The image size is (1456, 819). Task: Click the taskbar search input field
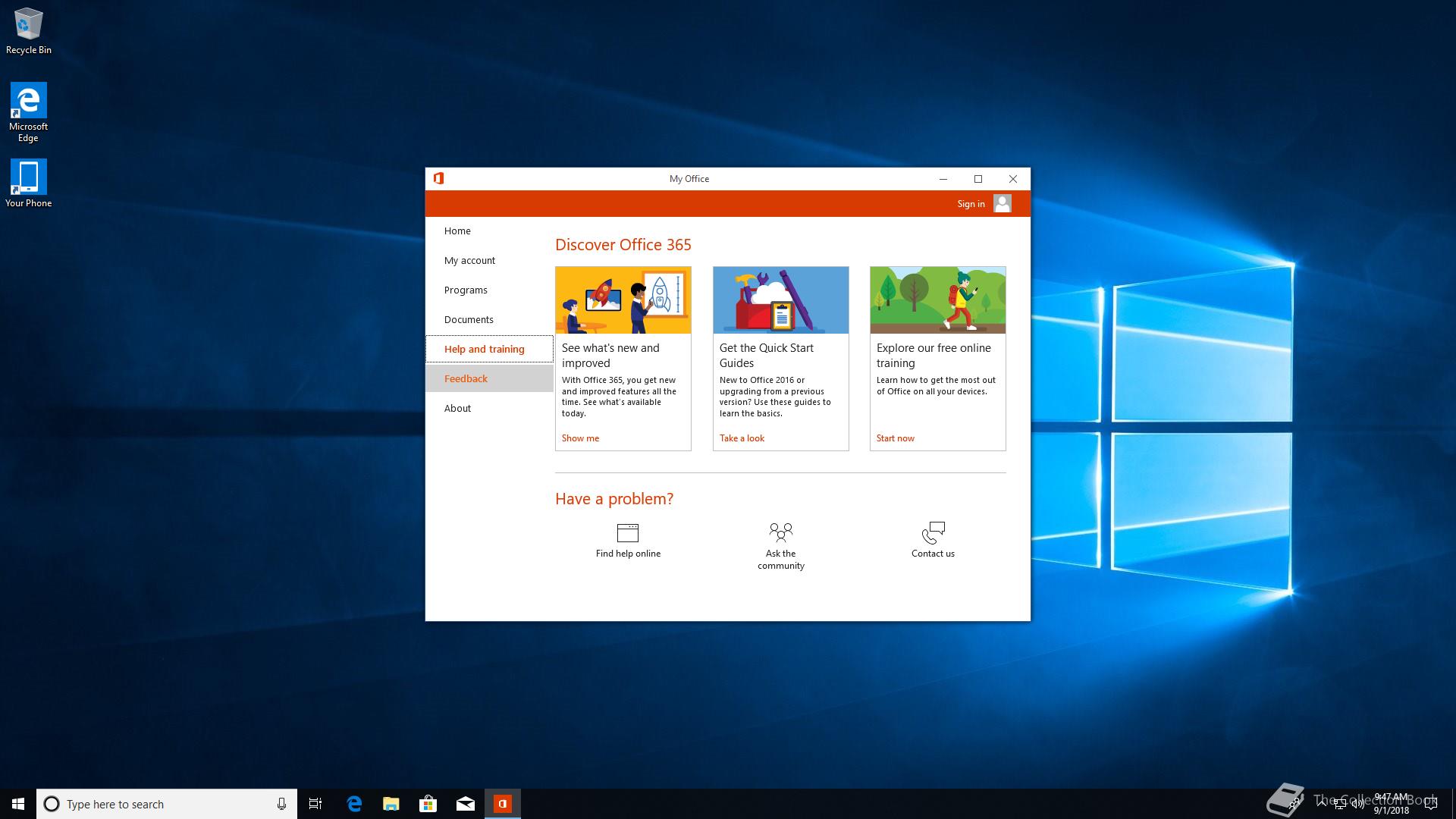point(167,804)
